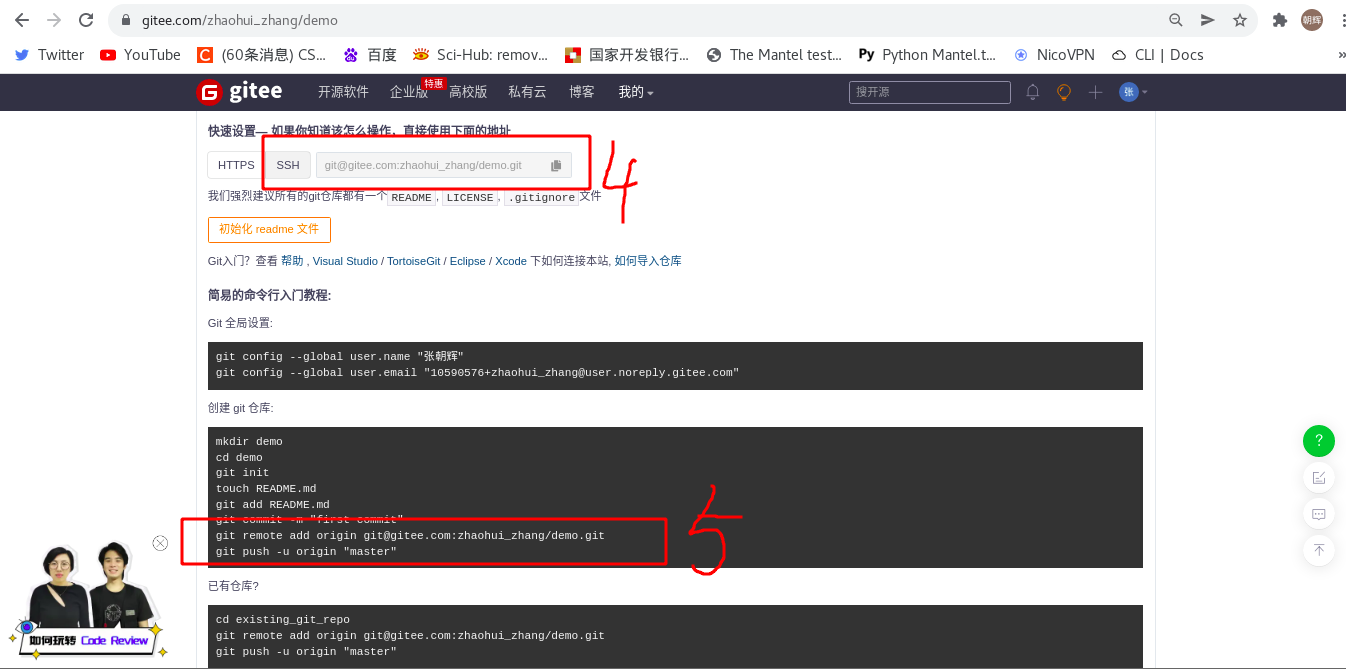
Task: Open the Visual Studio link
Action: (345, 261)
